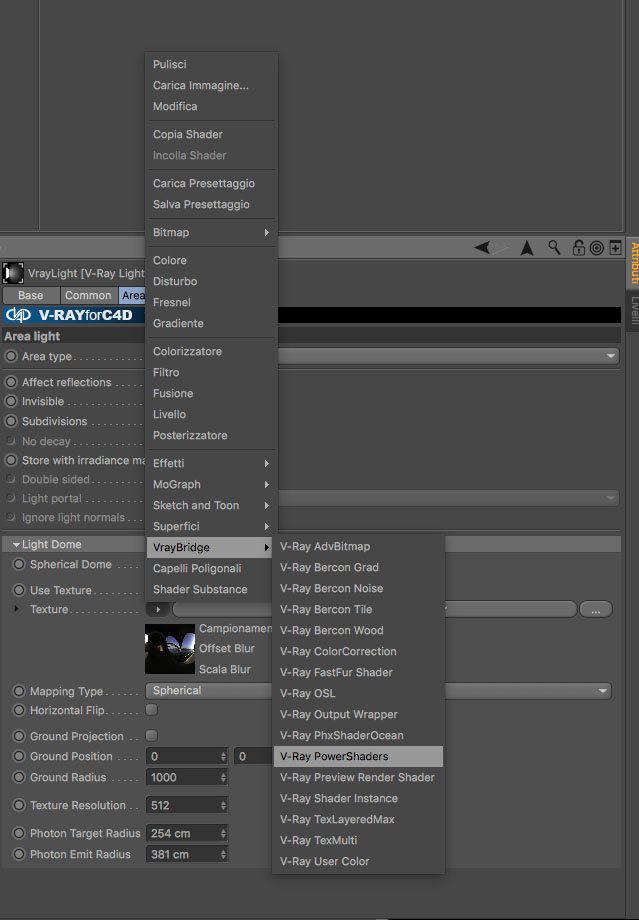Toggle Photon Target Radius parameter circle
The height and width of the screenshot is (920, 639).
click(x=19, y=833)
